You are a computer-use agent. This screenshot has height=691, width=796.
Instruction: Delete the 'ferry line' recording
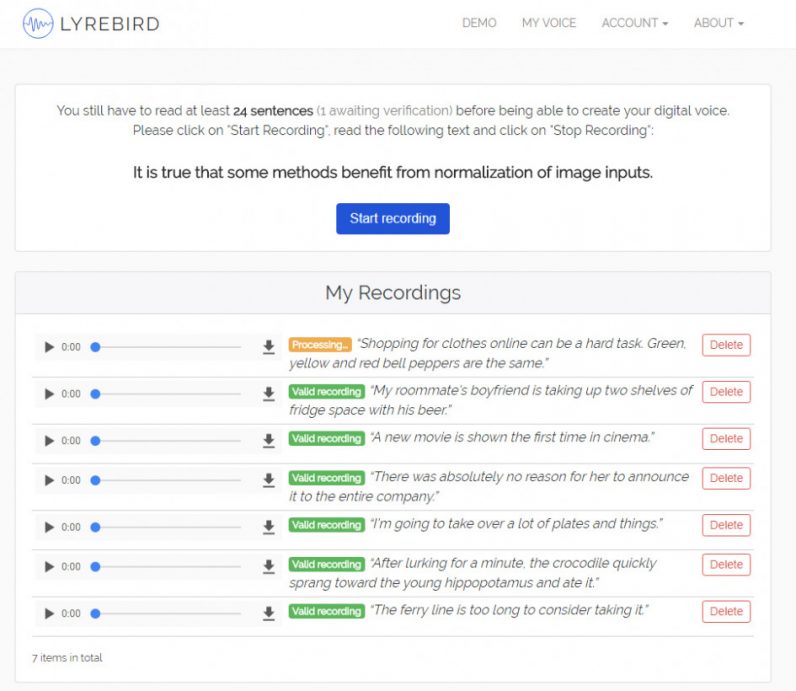726,611
